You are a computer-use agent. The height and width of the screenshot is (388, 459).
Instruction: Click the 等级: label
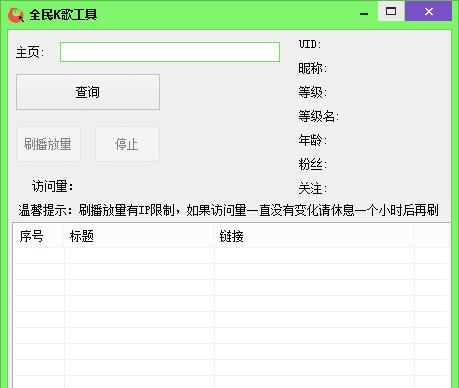312,92
